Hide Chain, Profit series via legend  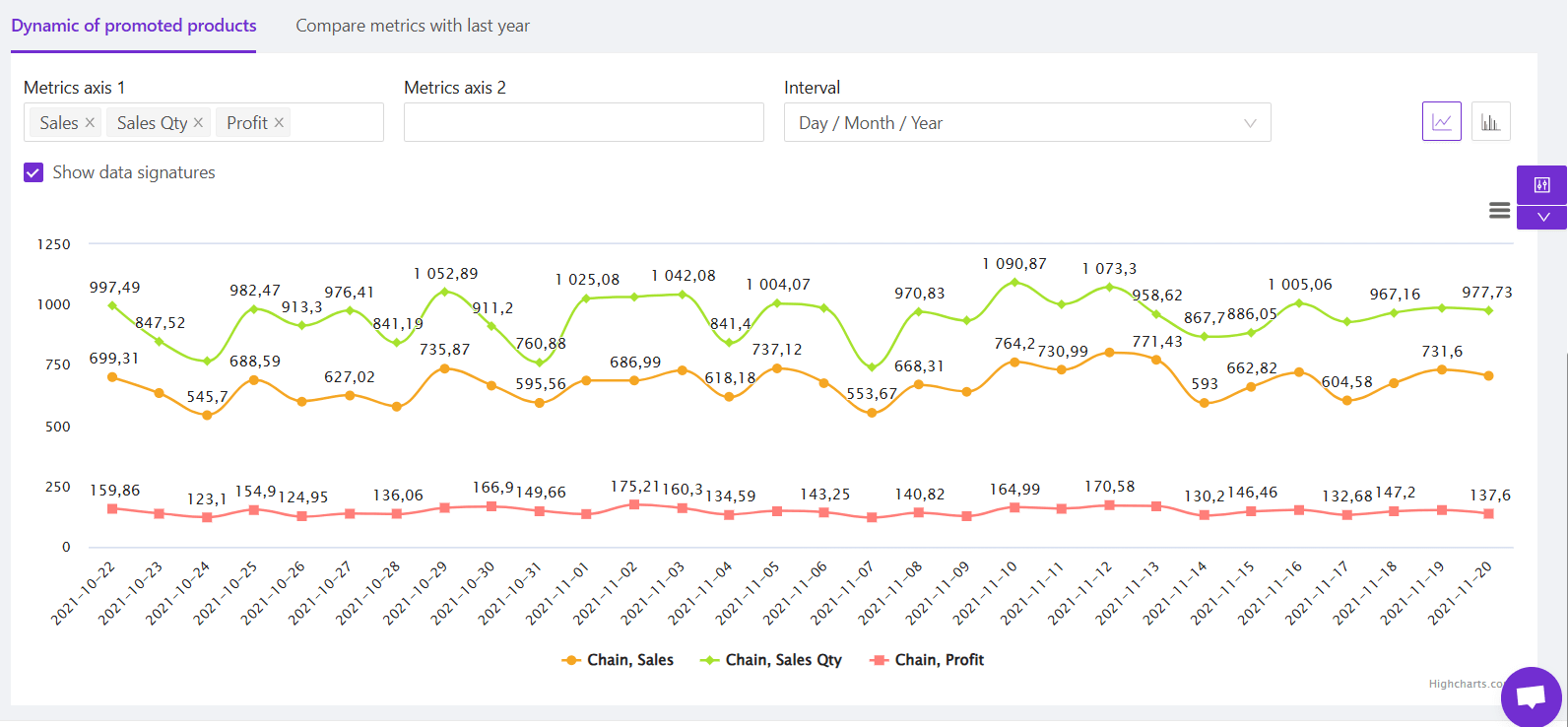click(x=927, y=660)
